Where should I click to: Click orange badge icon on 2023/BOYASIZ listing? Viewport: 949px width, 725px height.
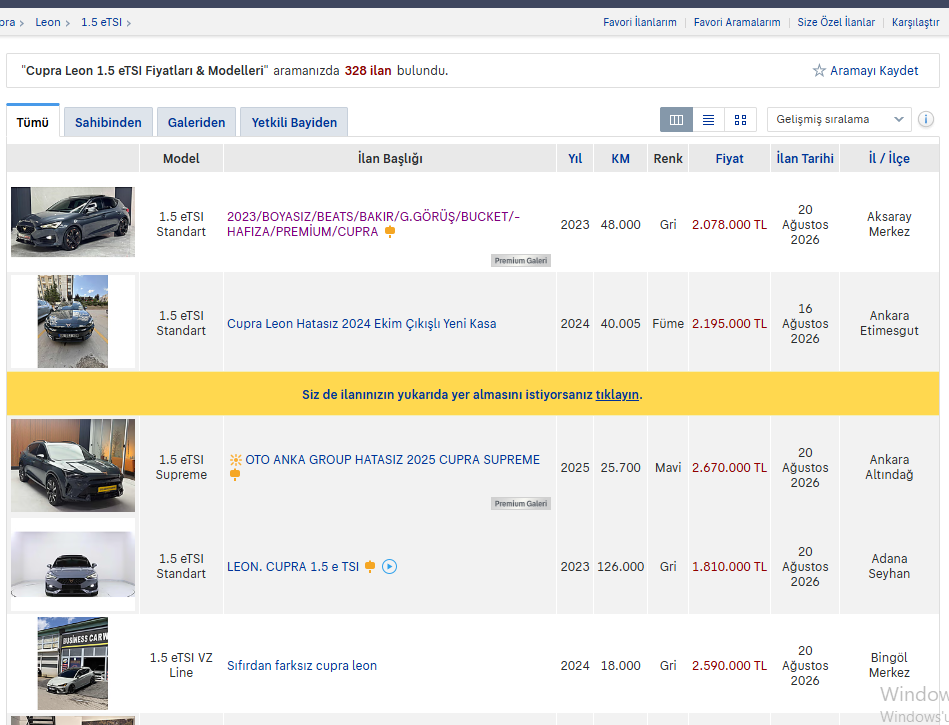[390, 232]
